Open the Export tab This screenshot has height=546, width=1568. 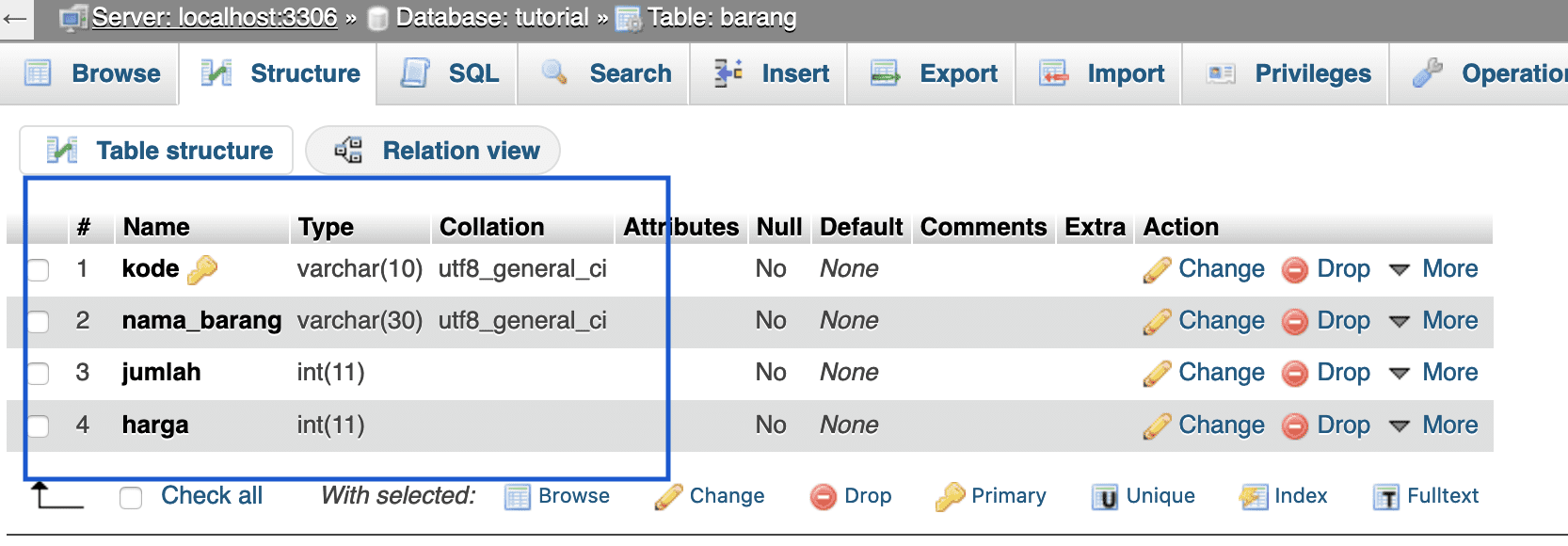pyautogui.click(x=933, y=73)
